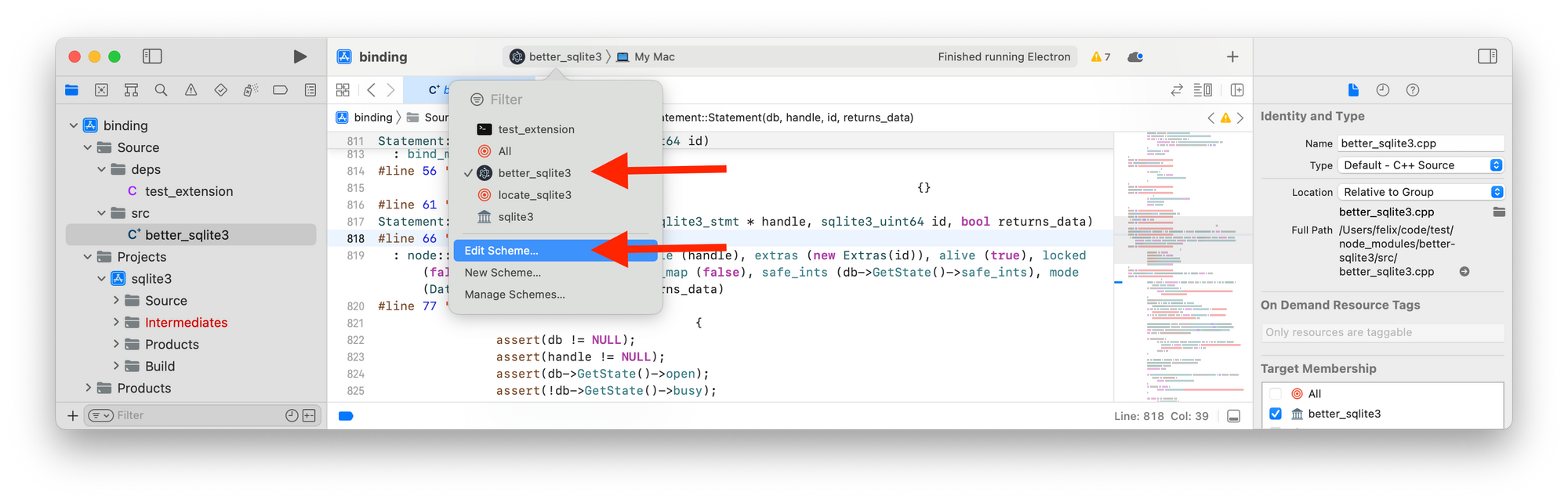Viewport: 1568px width, 503px height.
Task: Open the Location dropdown (Relative to Group)
Action: [1421, 192]
